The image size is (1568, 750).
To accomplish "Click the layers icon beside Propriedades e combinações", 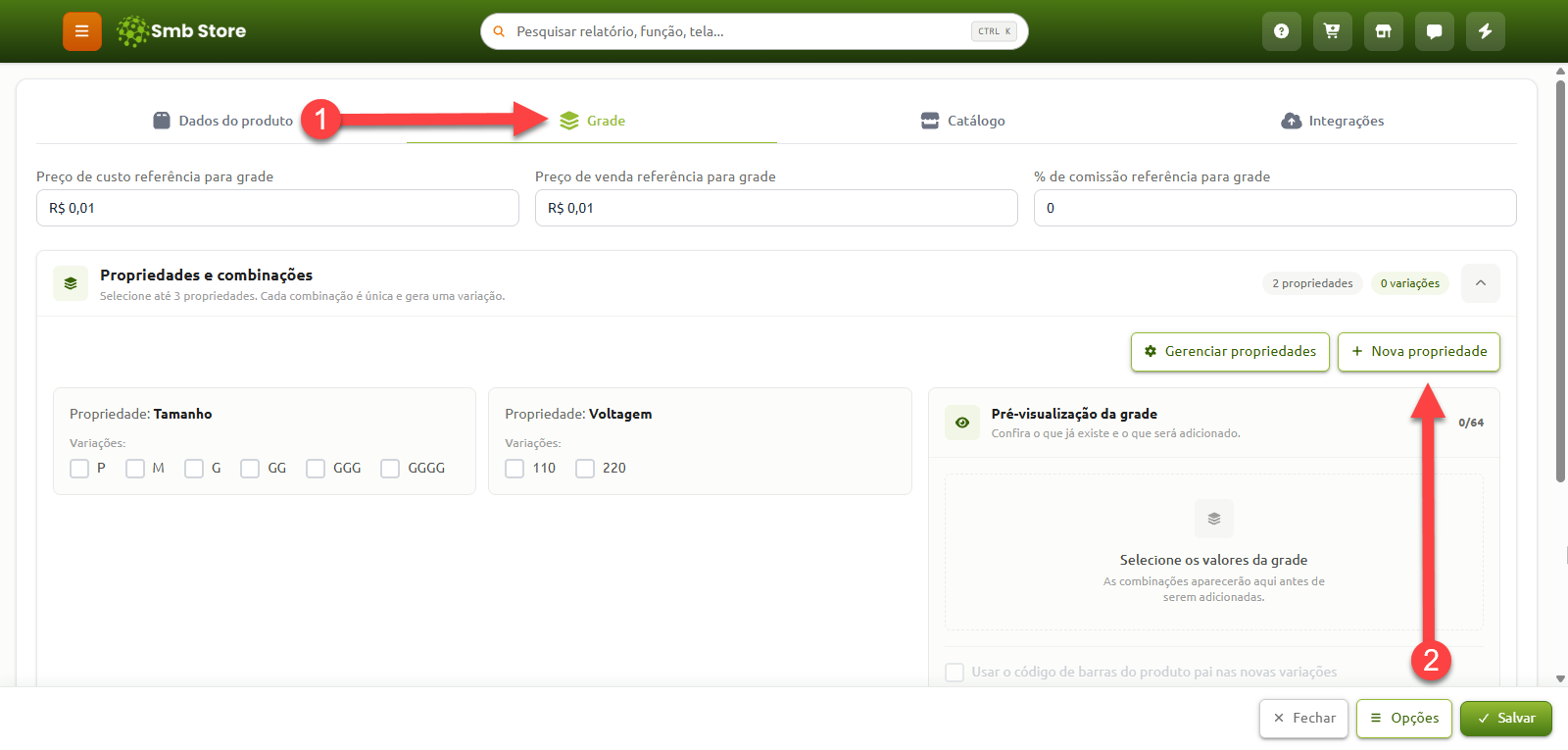I will pos(71,283).
